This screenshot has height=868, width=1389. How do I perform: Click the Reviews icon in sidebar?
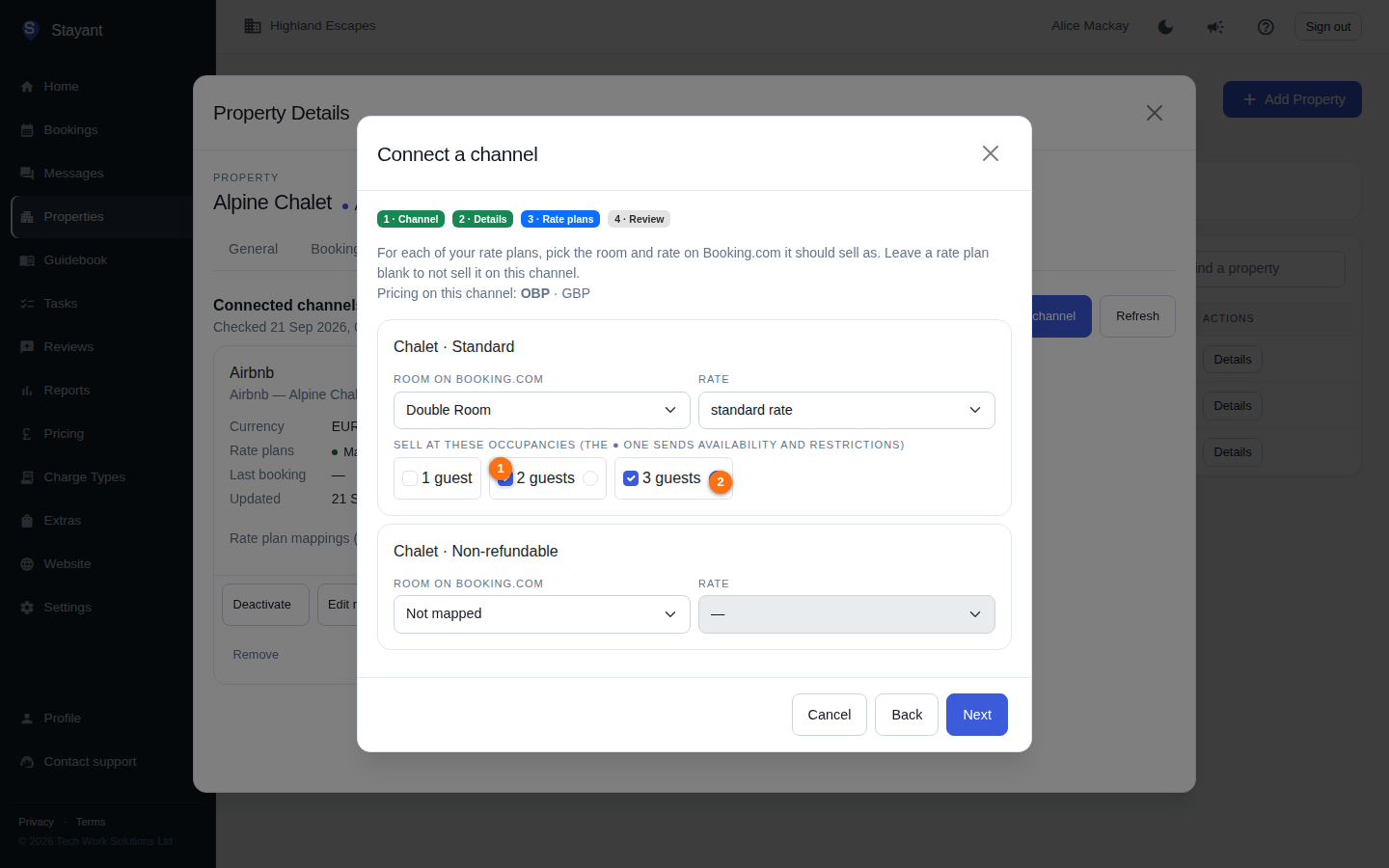point(27,347)
